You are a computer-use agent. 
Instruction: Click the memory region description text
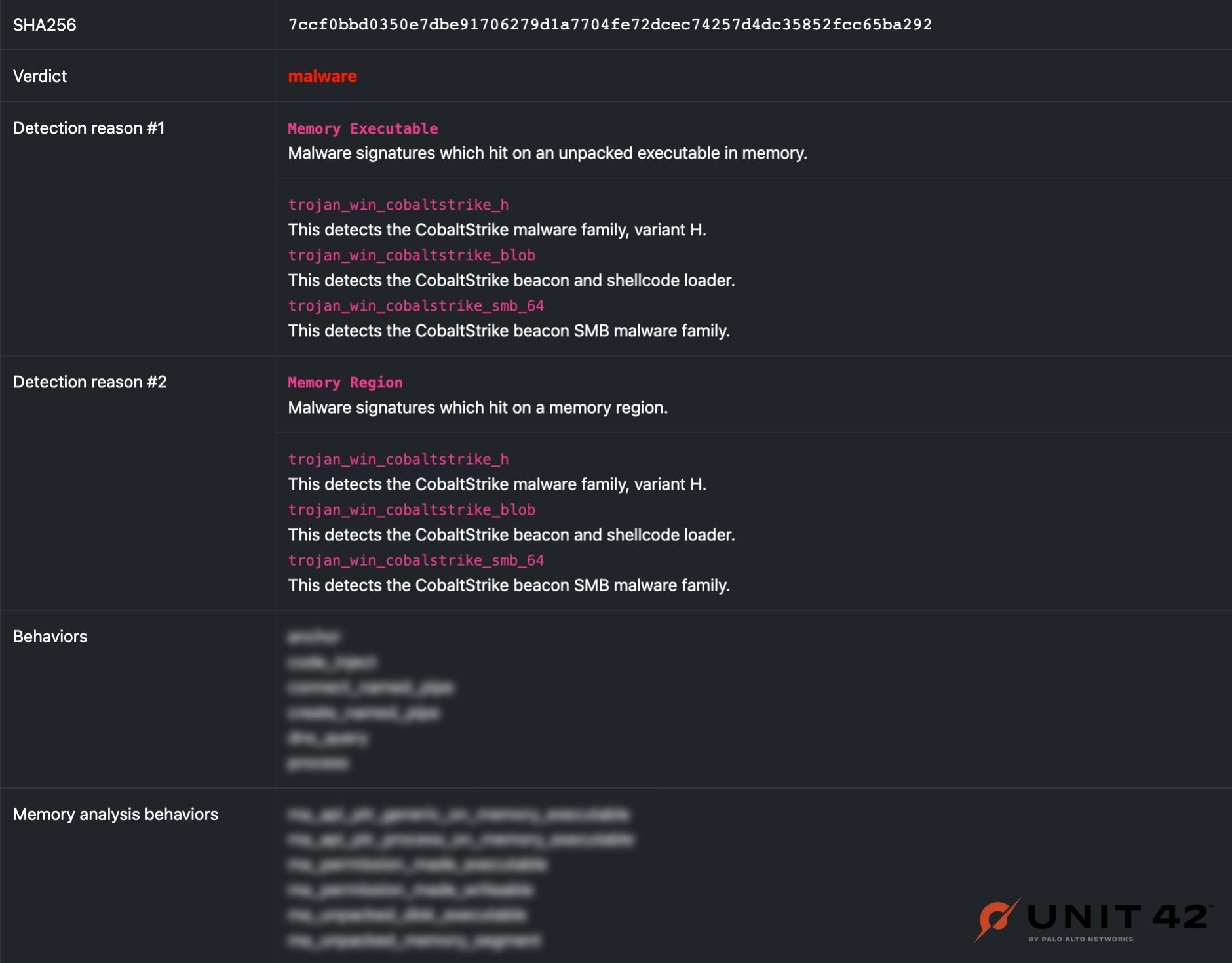coord(478,407)
